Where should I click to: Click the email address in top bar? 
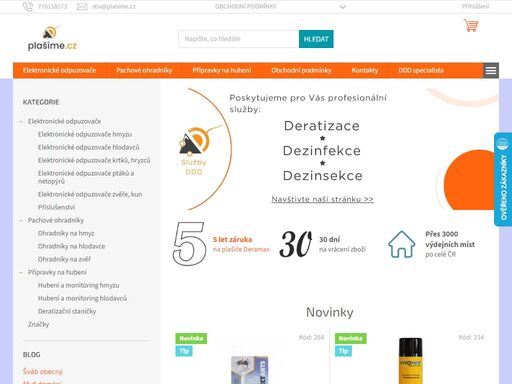(x=114, y=6)
